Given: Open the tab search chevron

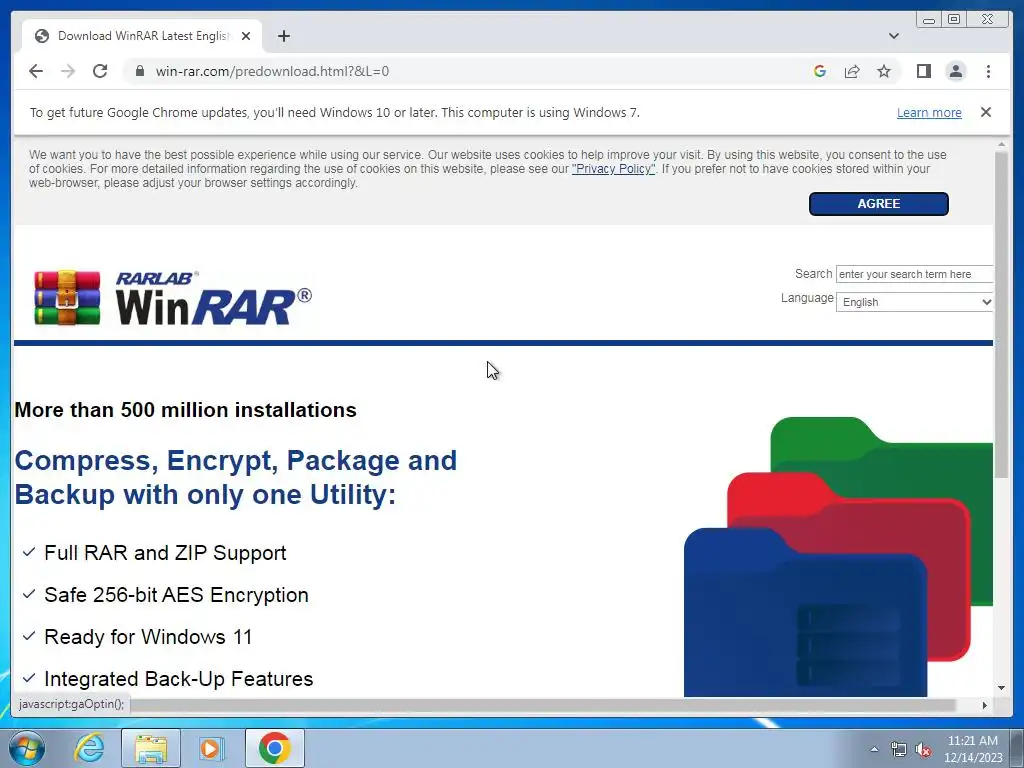Looking at the screenshot, I should click(x=893, y=36).
